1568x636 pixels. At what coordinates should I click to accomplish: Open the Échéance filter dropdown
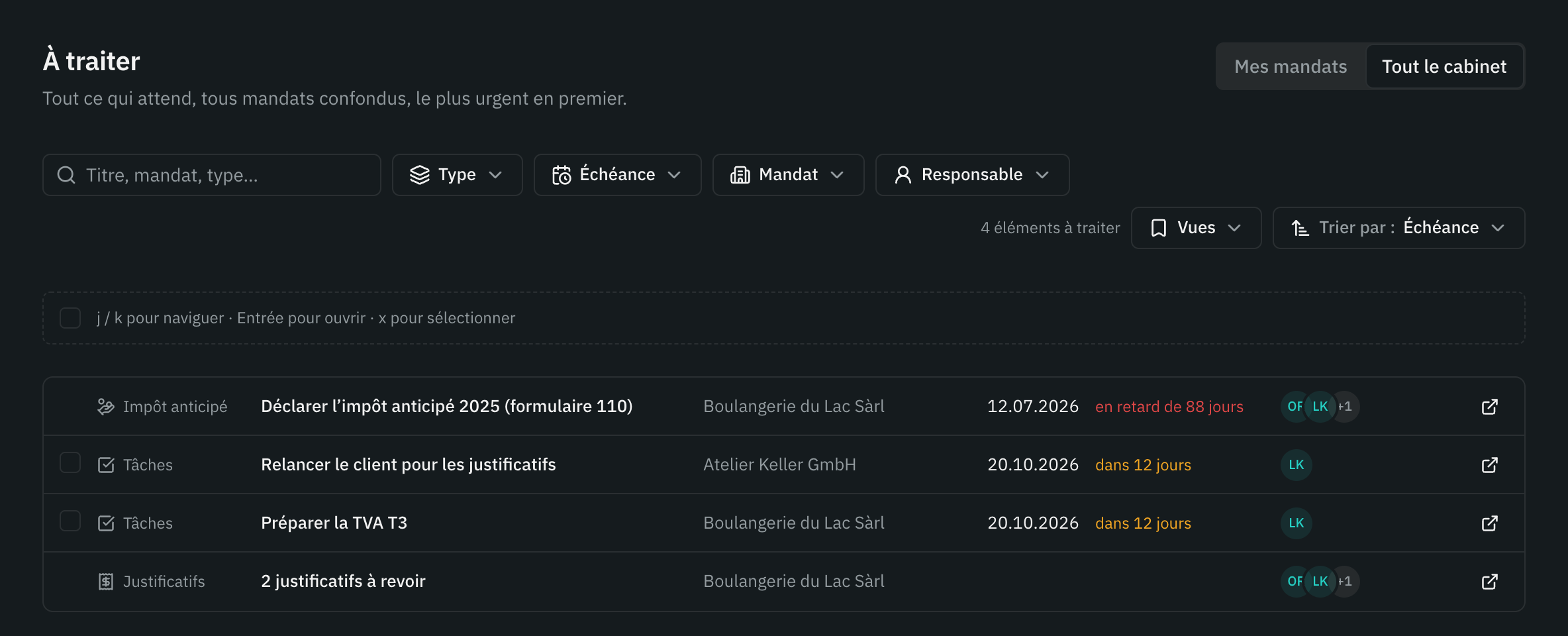click(618, 175)
